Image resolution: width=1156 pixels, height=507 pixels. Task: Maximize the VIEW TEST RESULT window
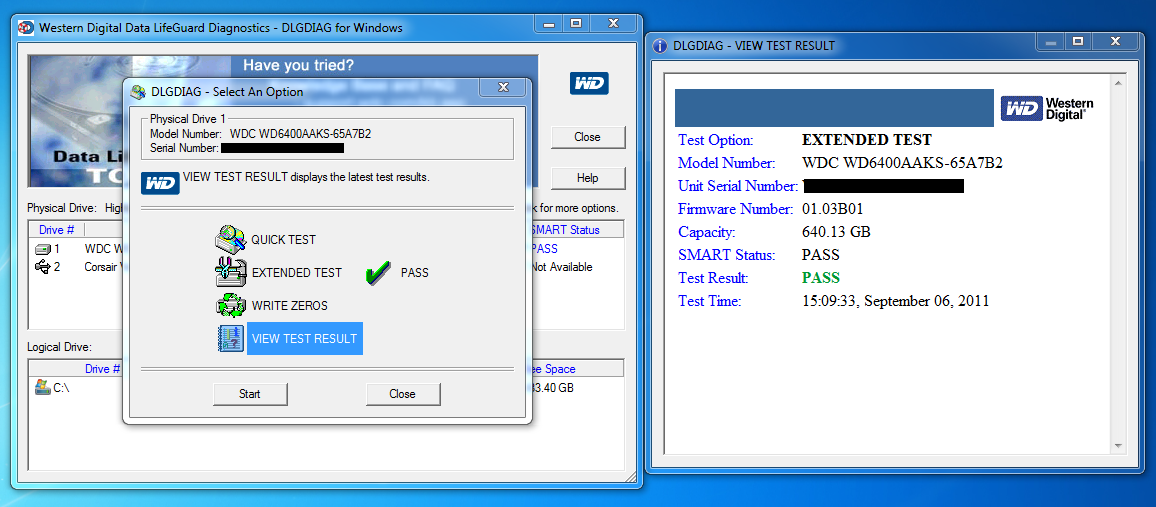(x=1077, y=41)
